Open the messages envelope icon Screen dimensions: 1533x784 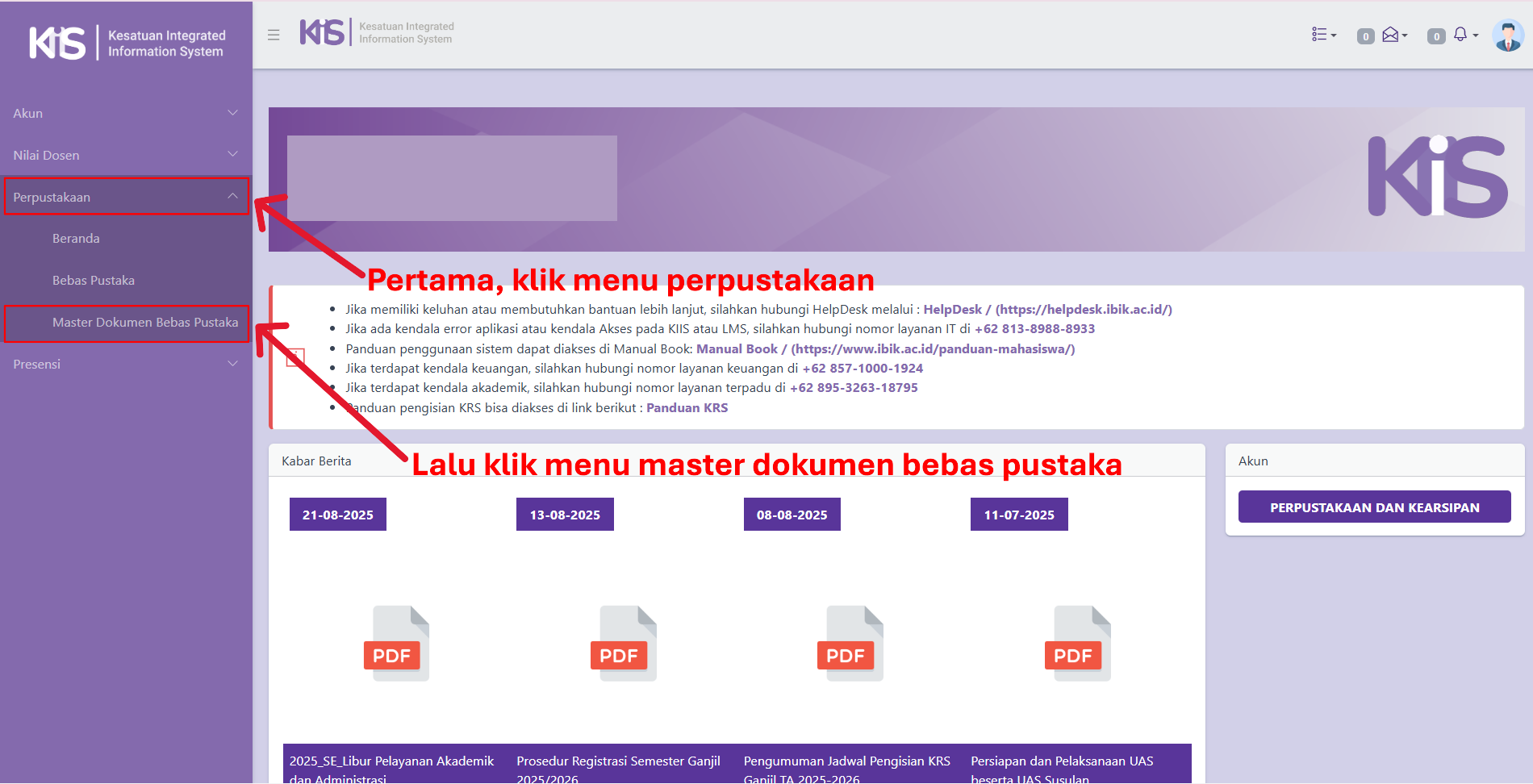[1393, 35]
